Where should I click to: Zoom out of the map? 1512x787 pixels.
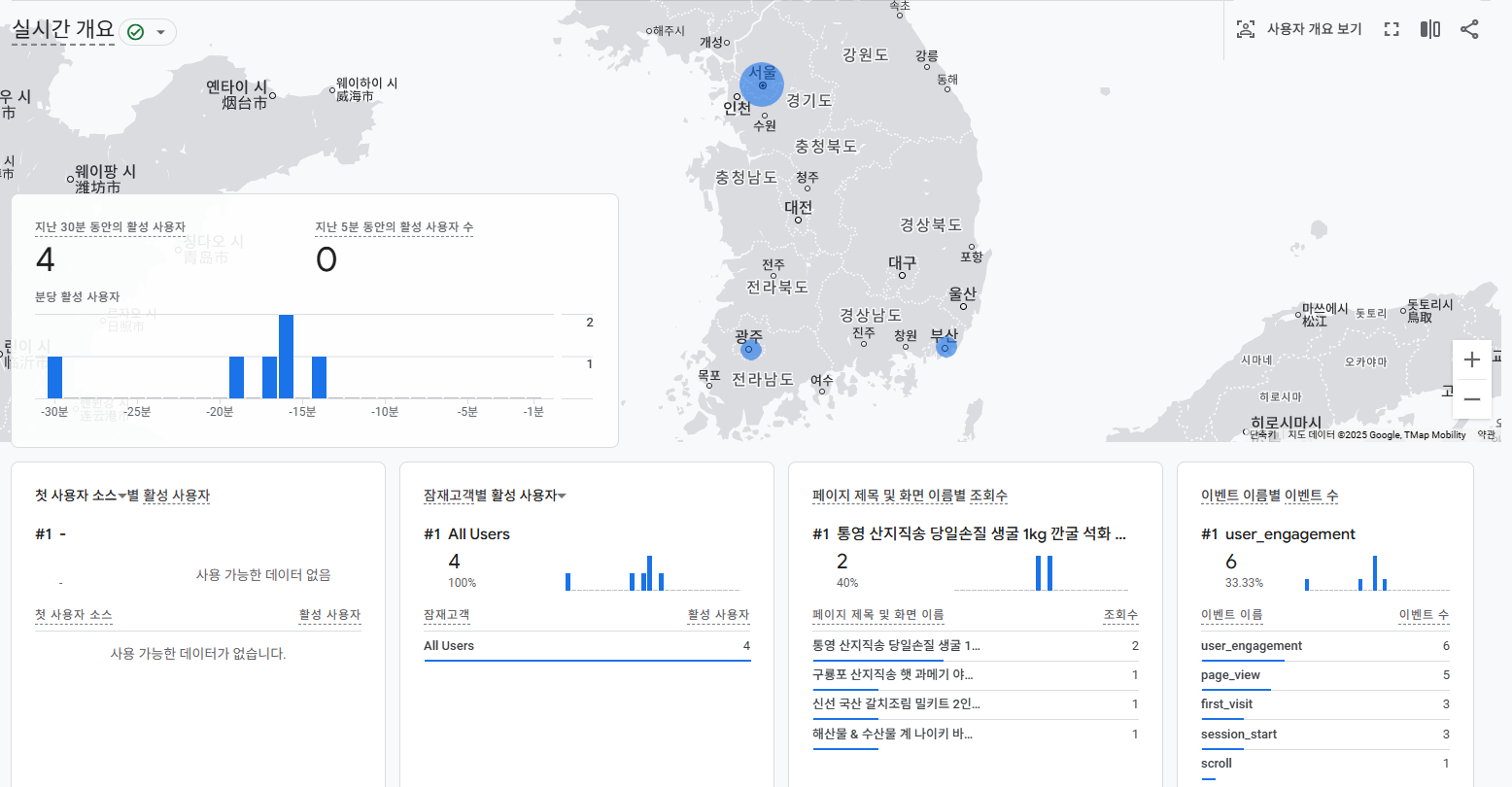click(x=1471, y=398)
